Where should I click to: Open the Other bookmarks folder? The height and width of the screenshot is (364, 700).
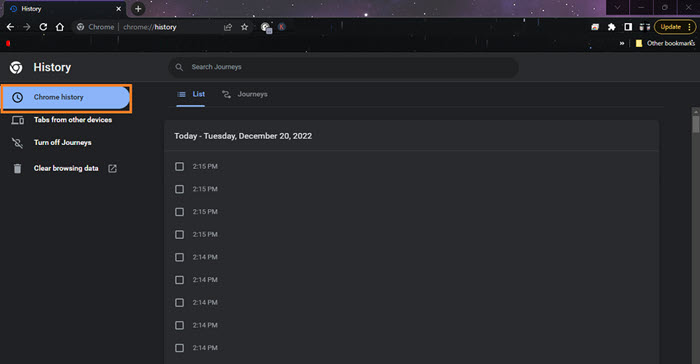pyautogui.click(x=665, y=43)
